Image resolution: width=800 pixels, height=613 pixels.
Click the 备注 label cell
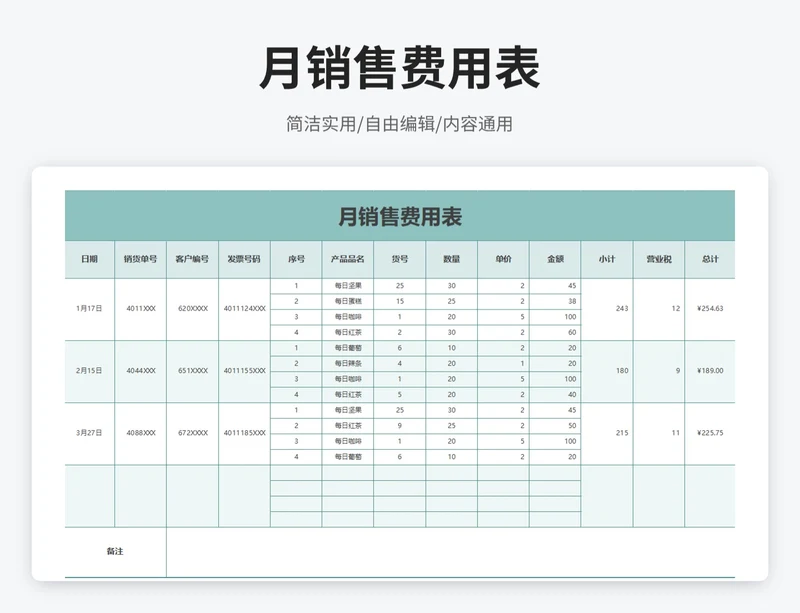(115, 552)
